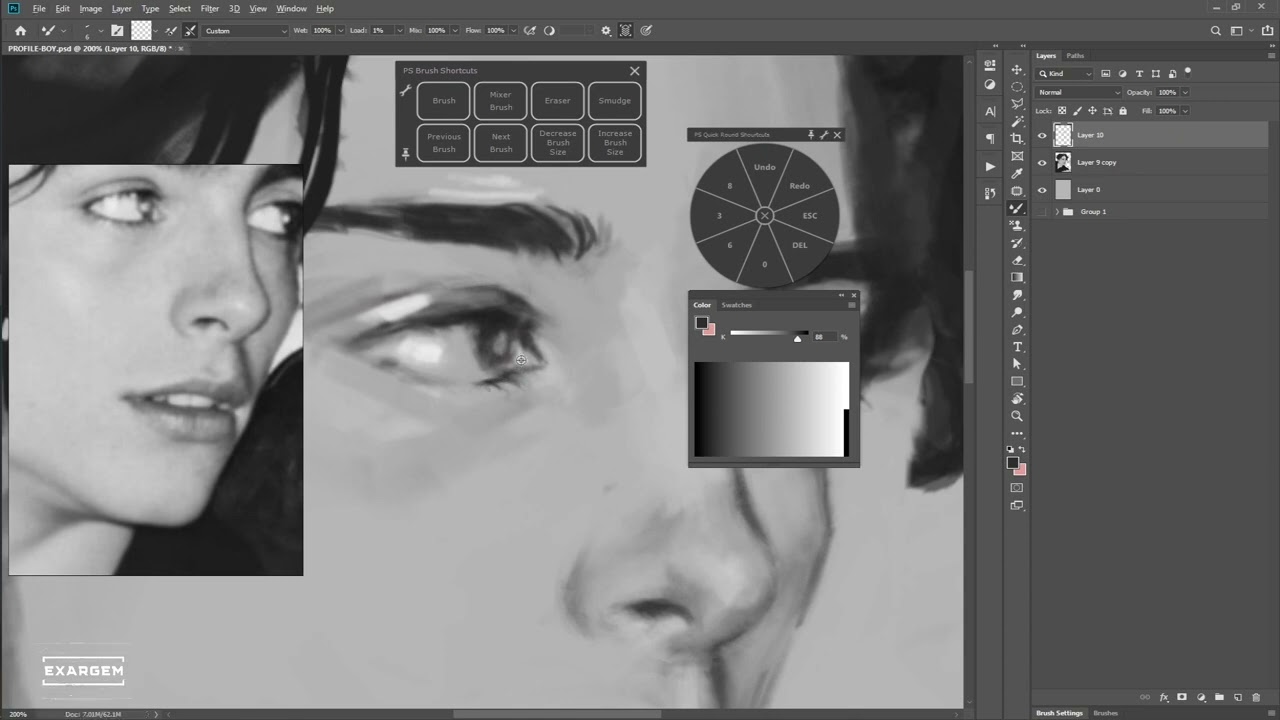Select the Crop tool
The height and width of the screenshot is (720, 1280).
tap(1017, 139)
